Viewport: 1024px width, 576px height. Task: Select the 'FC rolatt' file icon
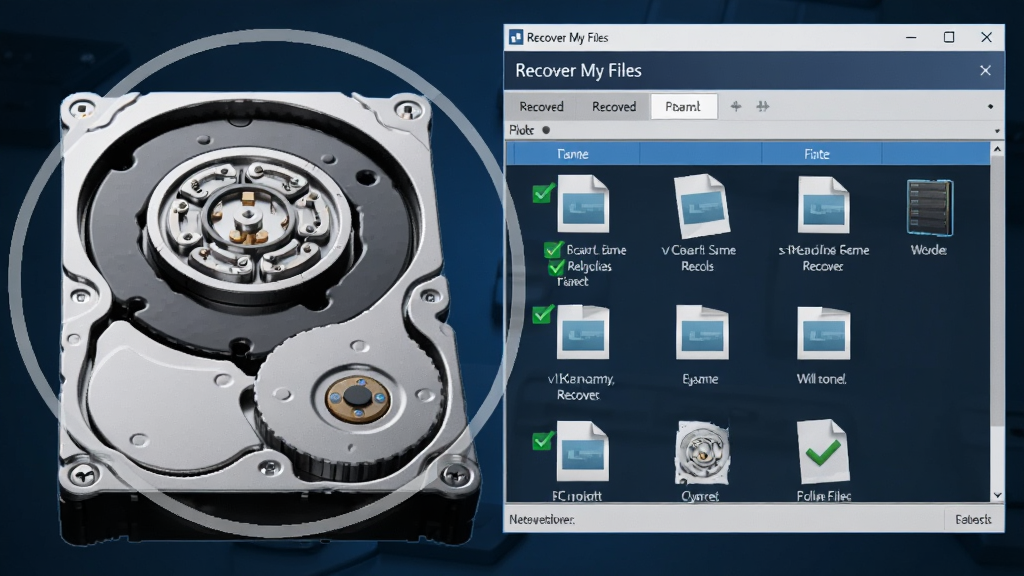[582, 451]
